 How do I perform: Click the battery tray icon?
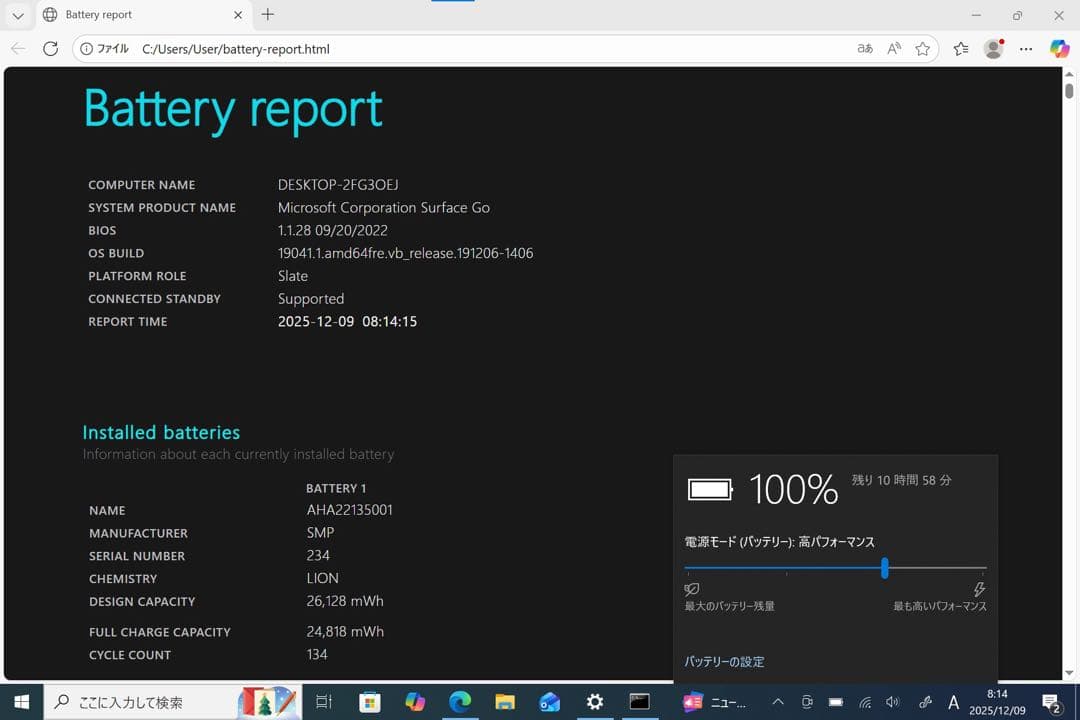(x=835, y=702)
